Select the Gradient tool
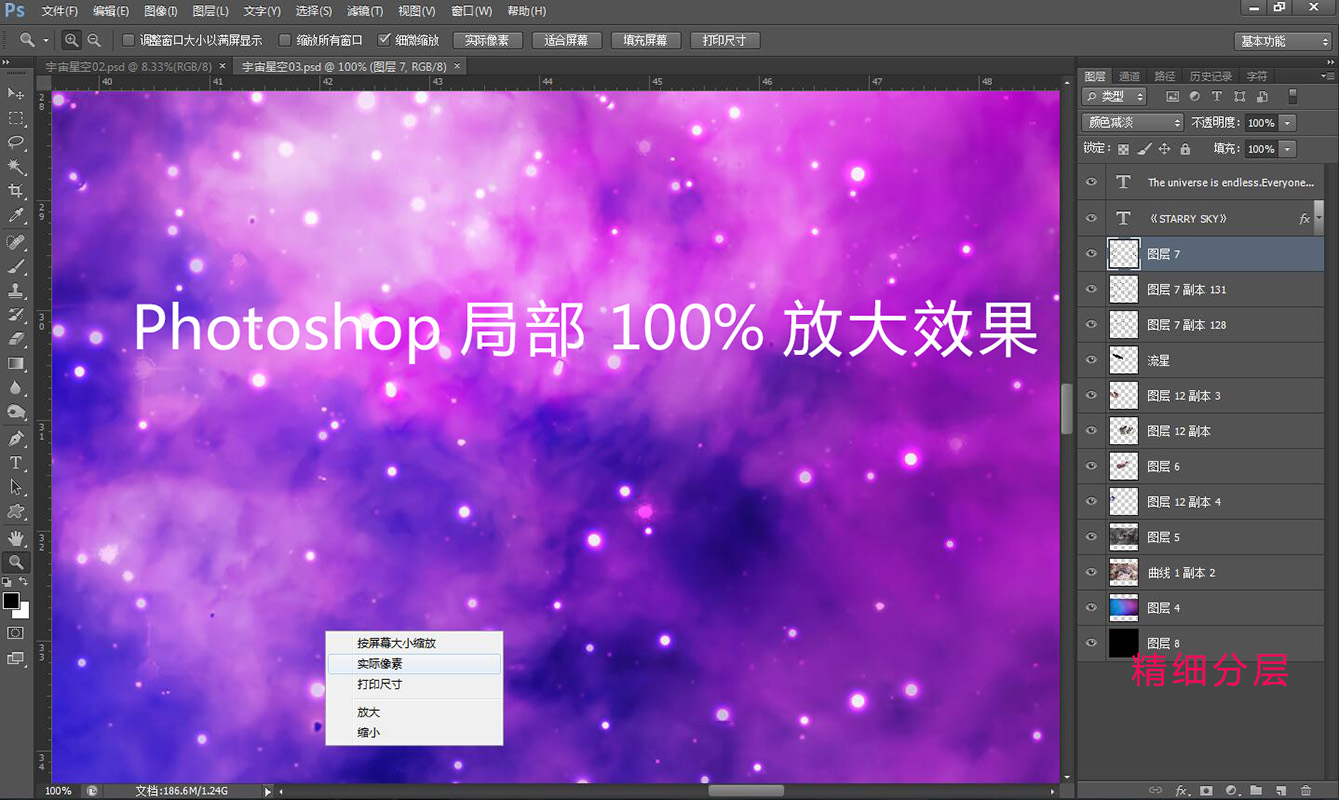Viewport: 1339px width, 800px height. [x=16, y=363]
